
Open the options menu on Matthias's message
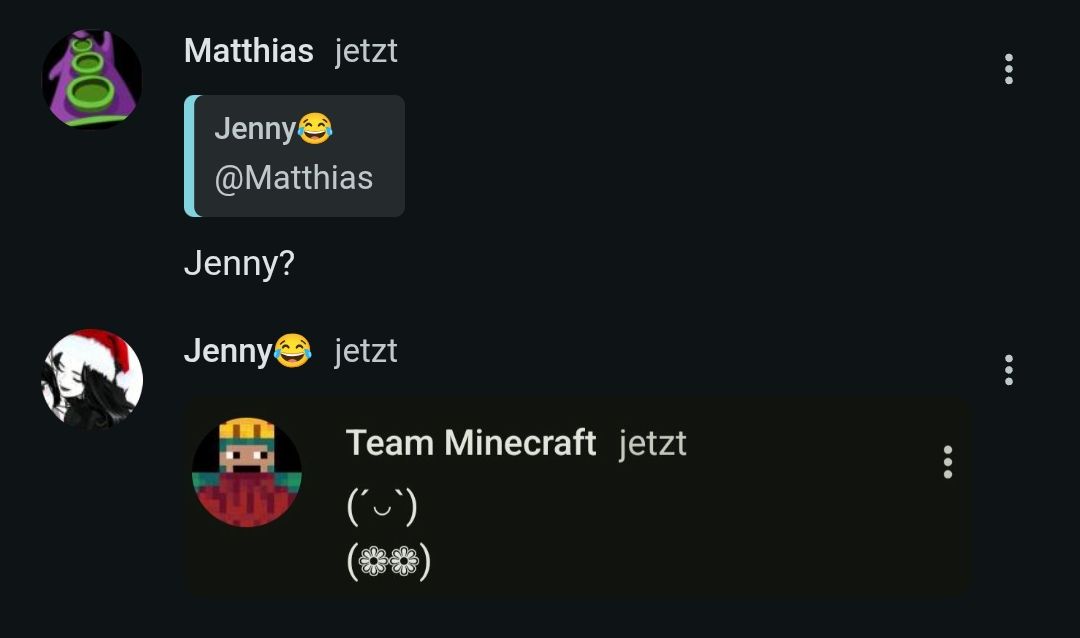1008,69
